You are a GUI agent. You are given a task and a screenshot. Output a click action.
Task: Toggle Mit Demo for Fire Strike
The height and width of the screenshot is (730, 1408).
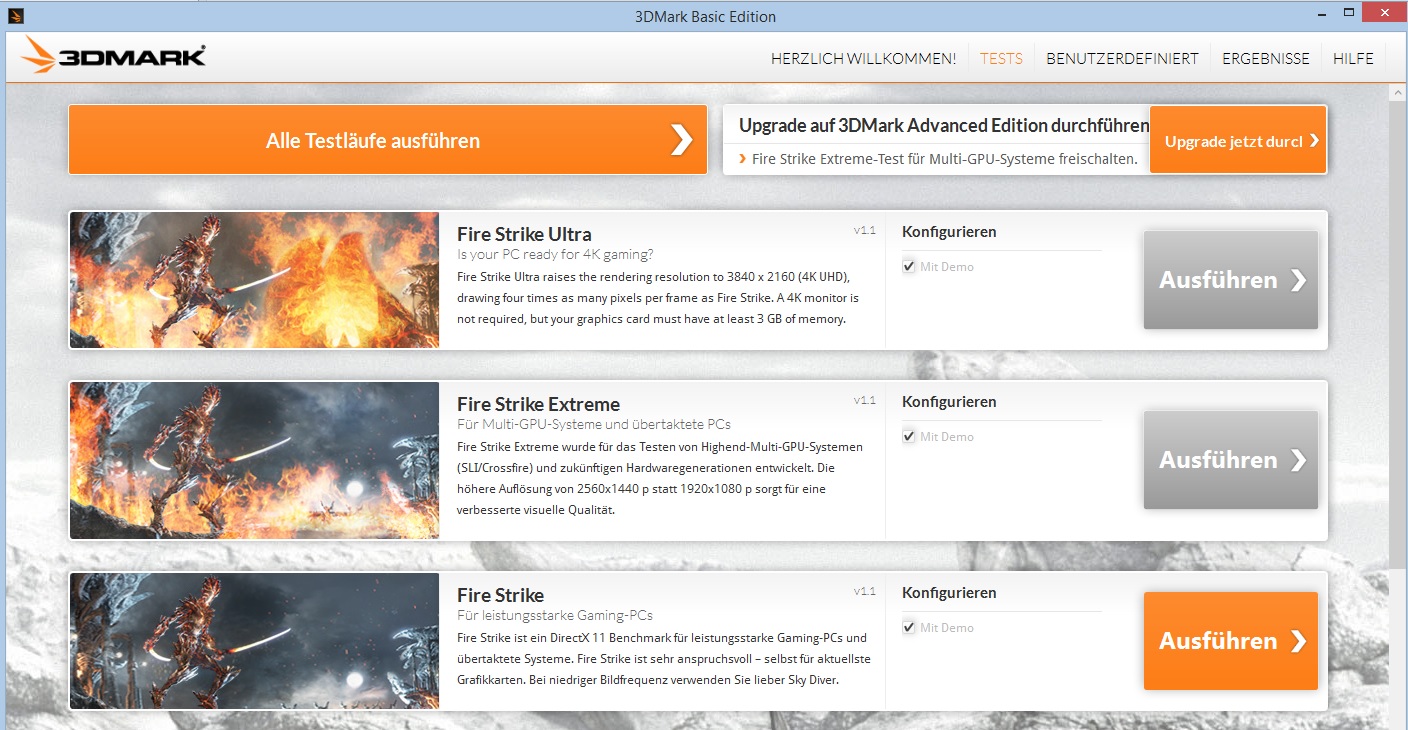[x=908, y=628]
